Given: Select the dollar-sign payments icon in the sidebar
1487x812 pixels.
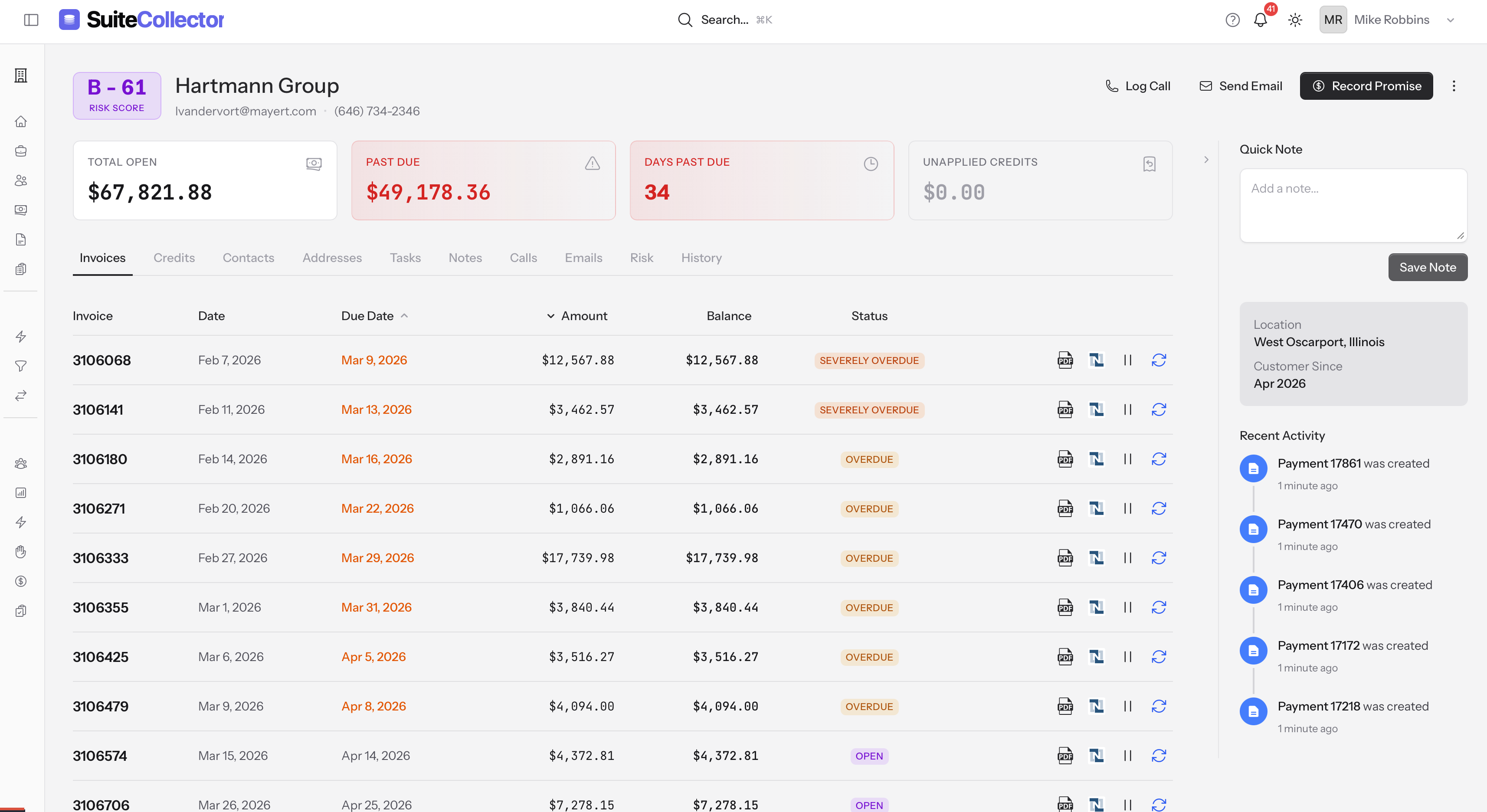Looking at the screenshot, I should 21,580.
